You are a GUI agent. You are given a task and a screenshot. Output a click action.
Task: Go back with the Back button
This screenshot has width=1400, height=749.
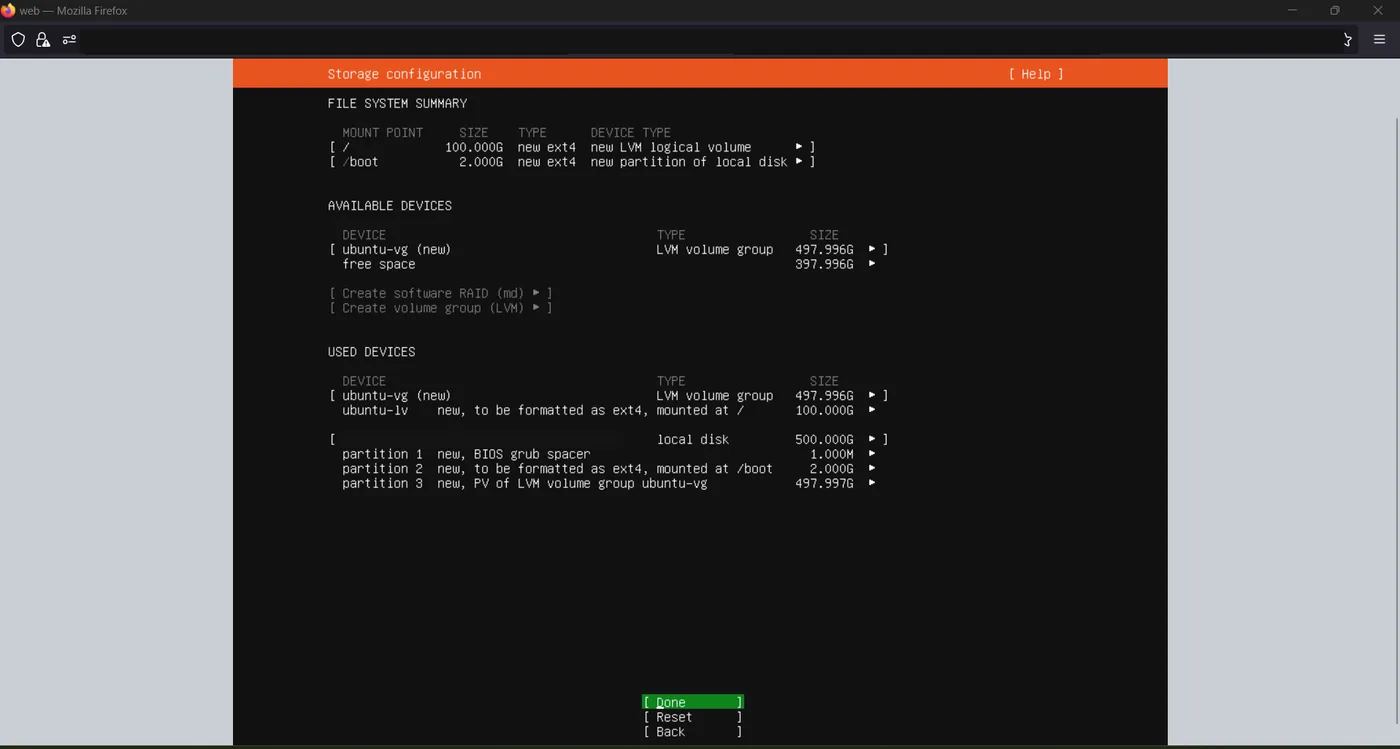pos(693,732)
